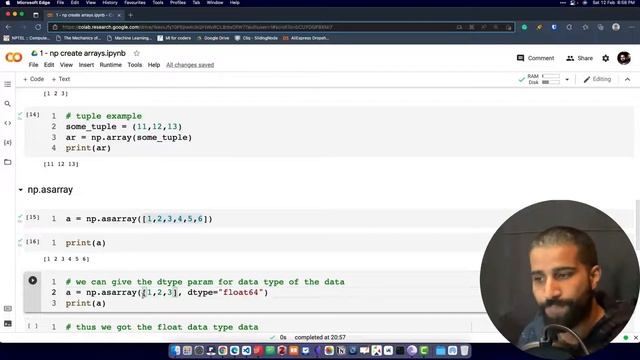This screenshot has height=360, width=640.
Task: Reload the page in Edge
Action: point(38,27)
